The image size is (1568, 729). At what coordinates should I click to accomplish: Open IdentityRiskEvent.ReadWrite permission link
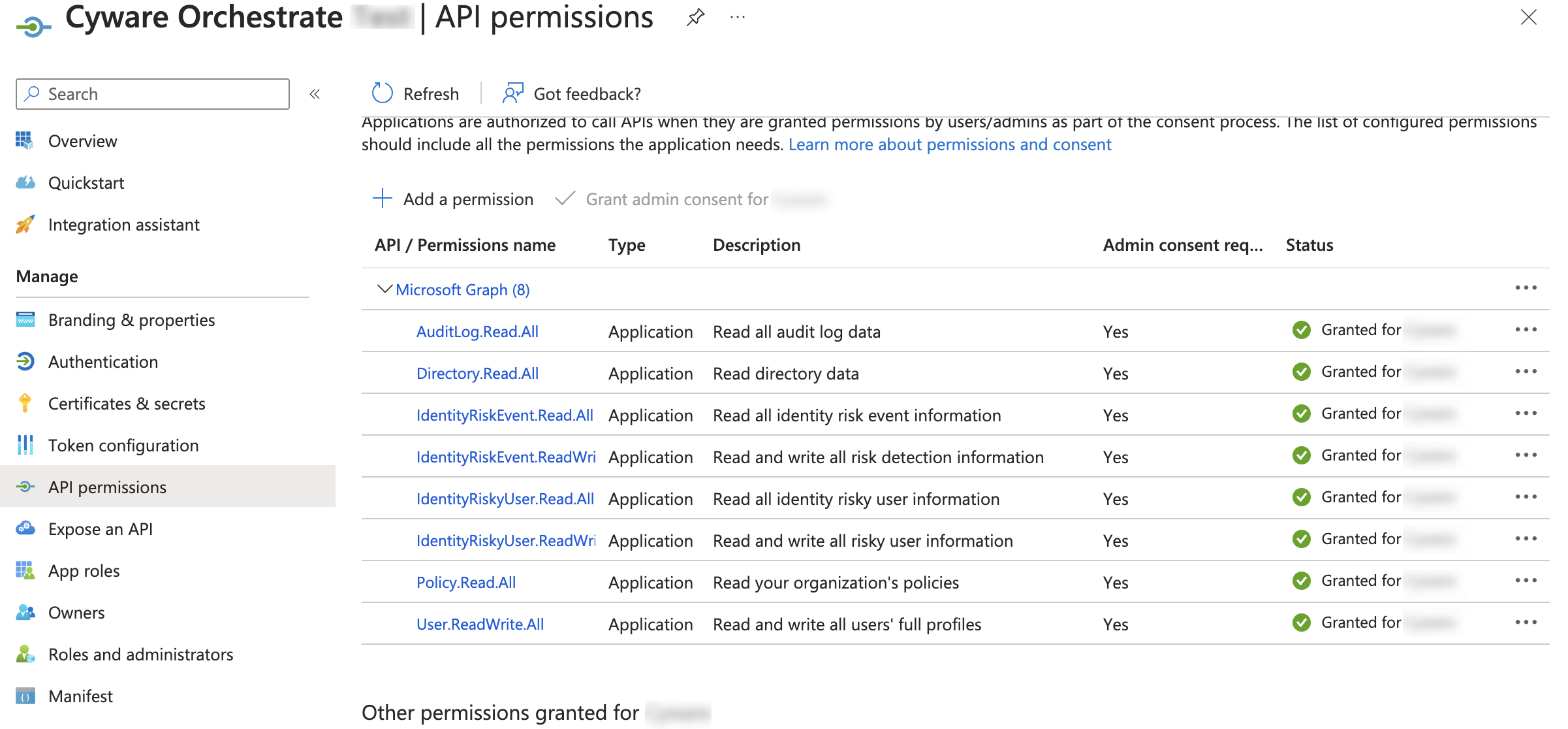[506, 457]
